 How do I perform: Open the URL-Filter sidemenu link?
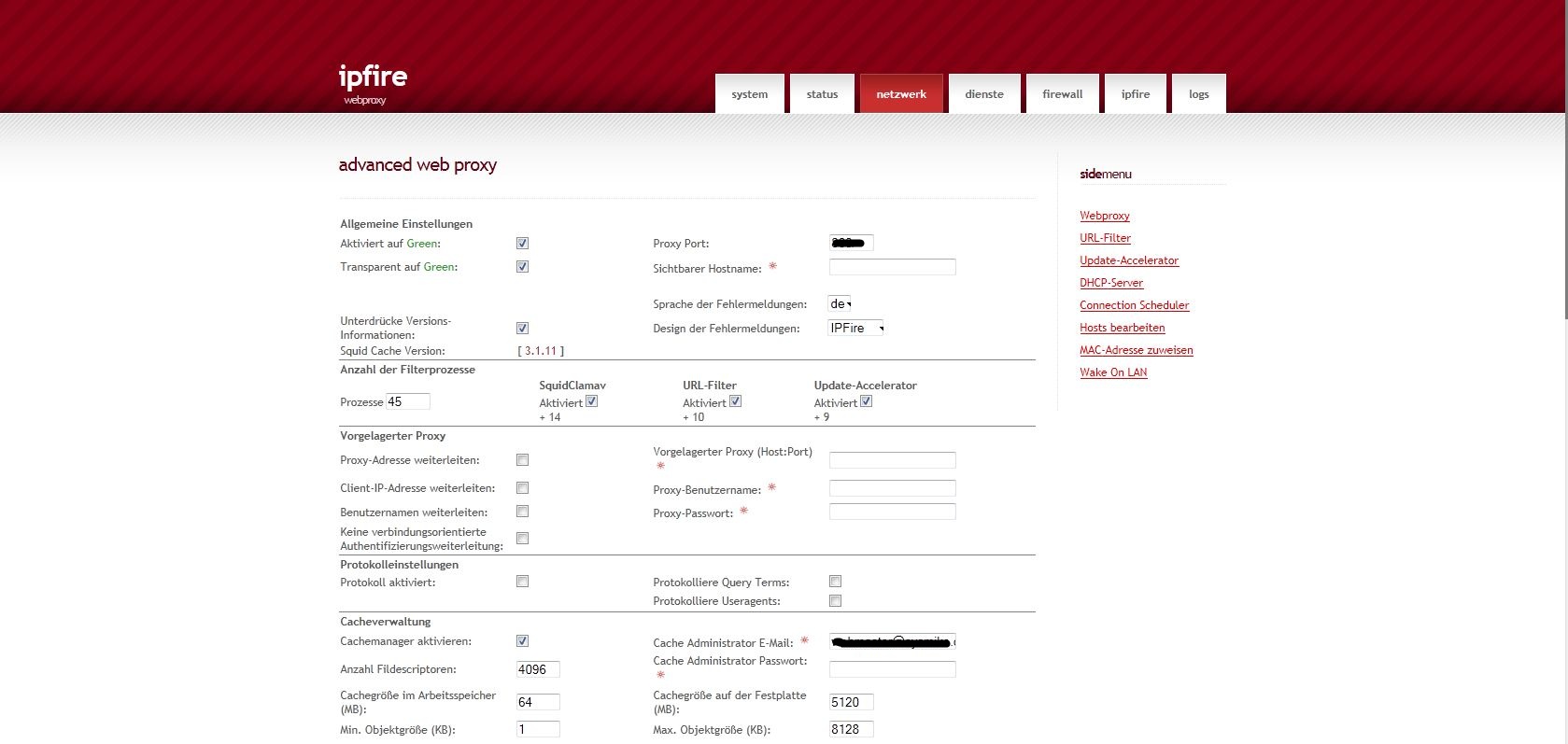coord(1105,238)
